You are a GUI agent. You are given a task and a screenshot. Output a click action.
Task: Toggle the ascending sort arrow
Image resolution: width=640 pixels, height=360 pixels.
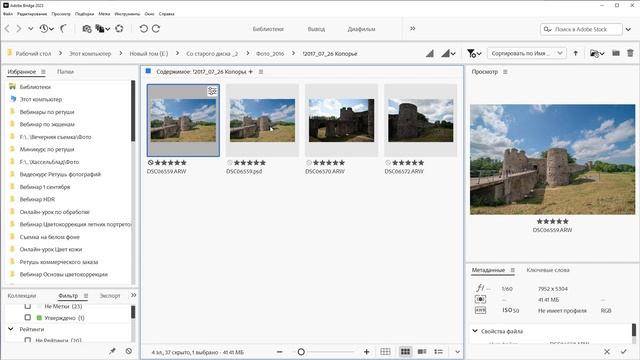576,53
